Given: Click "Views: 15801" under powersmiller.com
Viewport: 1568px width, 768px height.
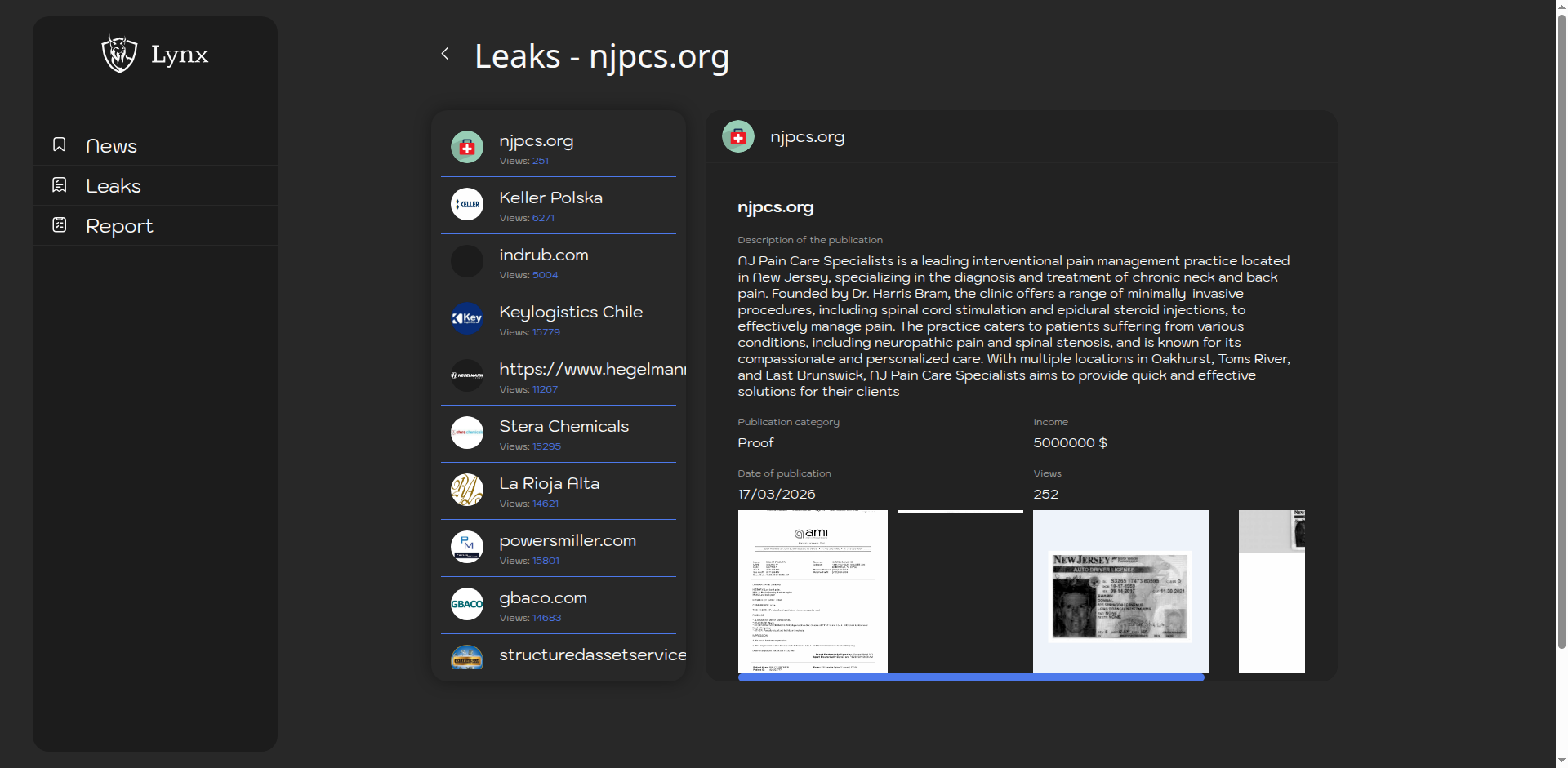Looking at the screenshot, I should 529,561.
